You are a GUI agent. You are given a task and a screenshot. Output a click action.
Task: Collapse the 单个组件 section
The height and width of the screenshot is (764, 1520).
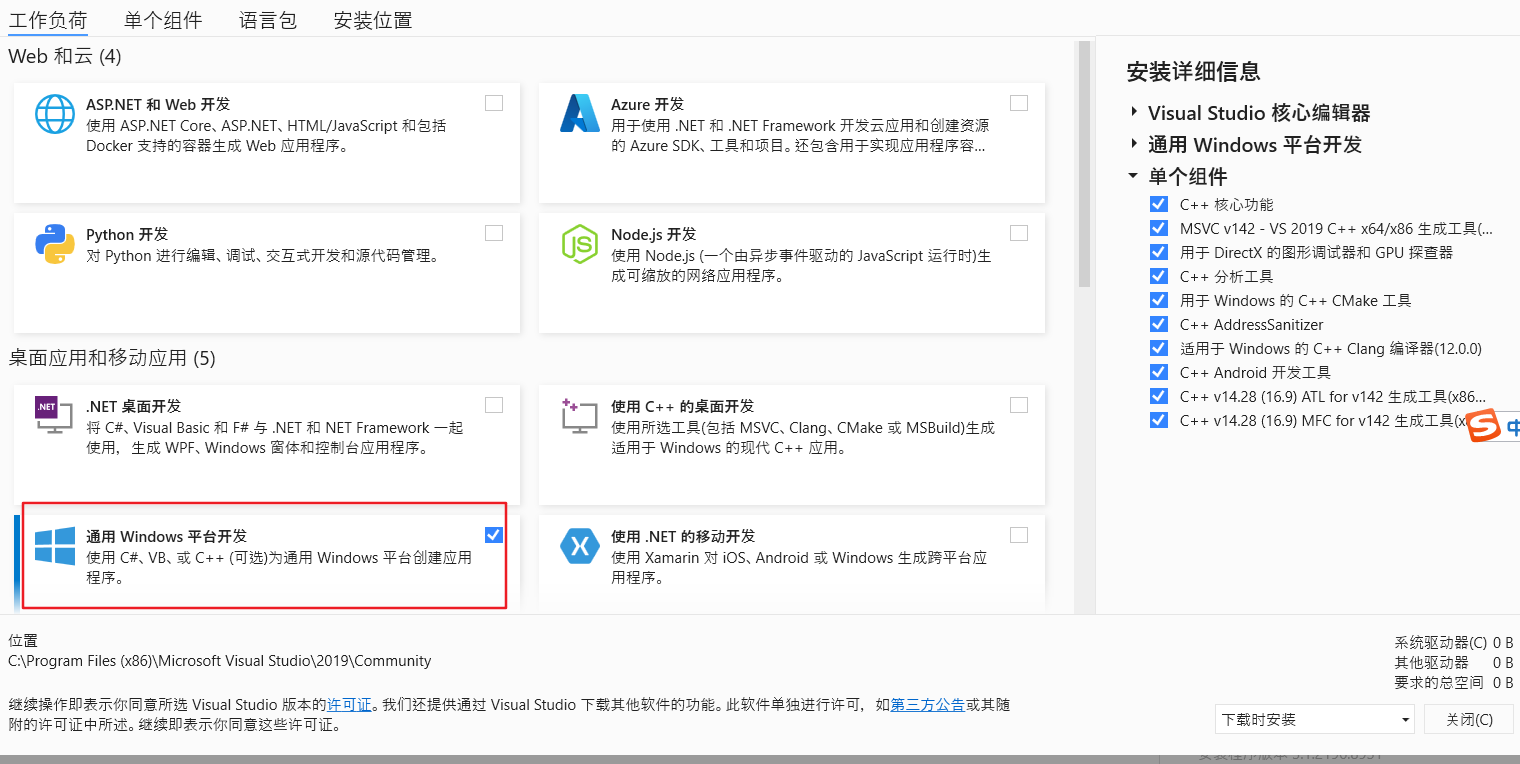(1133, 176)
